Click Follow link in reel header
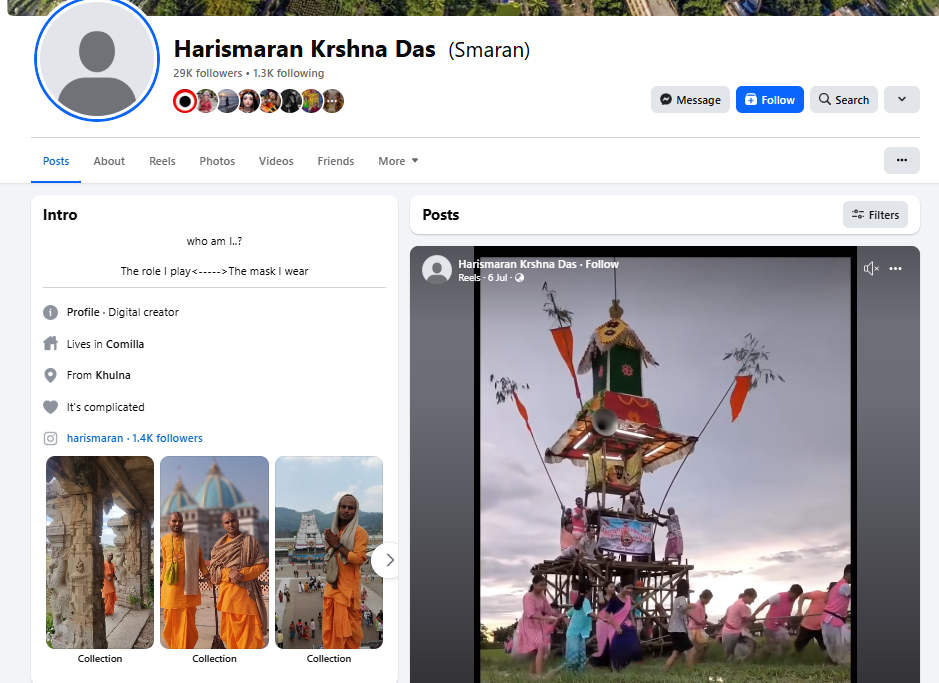This screenshot has width=939, height=683. pos(602,264)
